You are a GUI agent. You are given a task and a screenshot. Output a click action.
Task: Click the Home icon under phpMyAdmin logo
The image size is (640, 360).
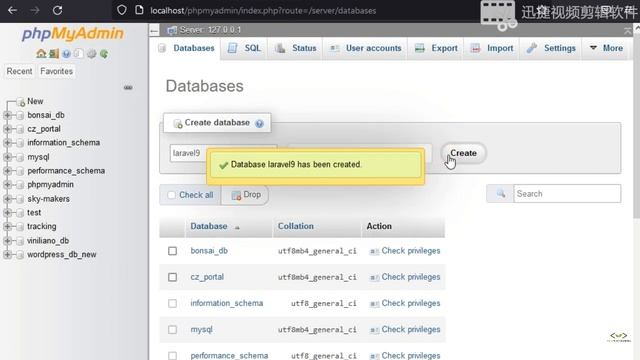41,54
